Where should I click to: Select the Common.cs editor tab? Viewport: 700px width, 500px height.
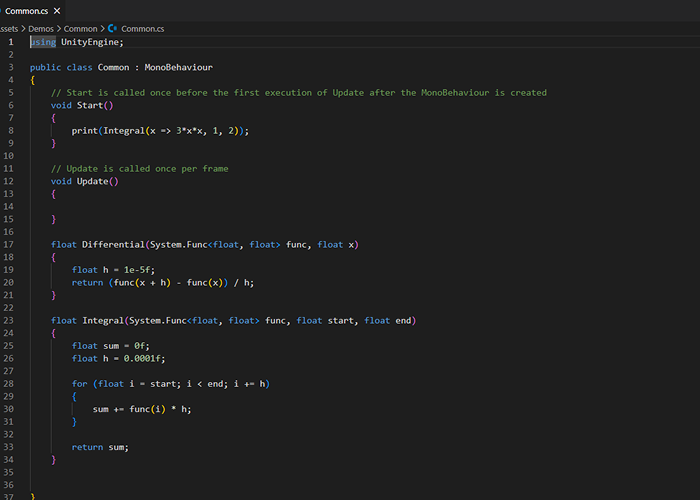pos(26,10)
